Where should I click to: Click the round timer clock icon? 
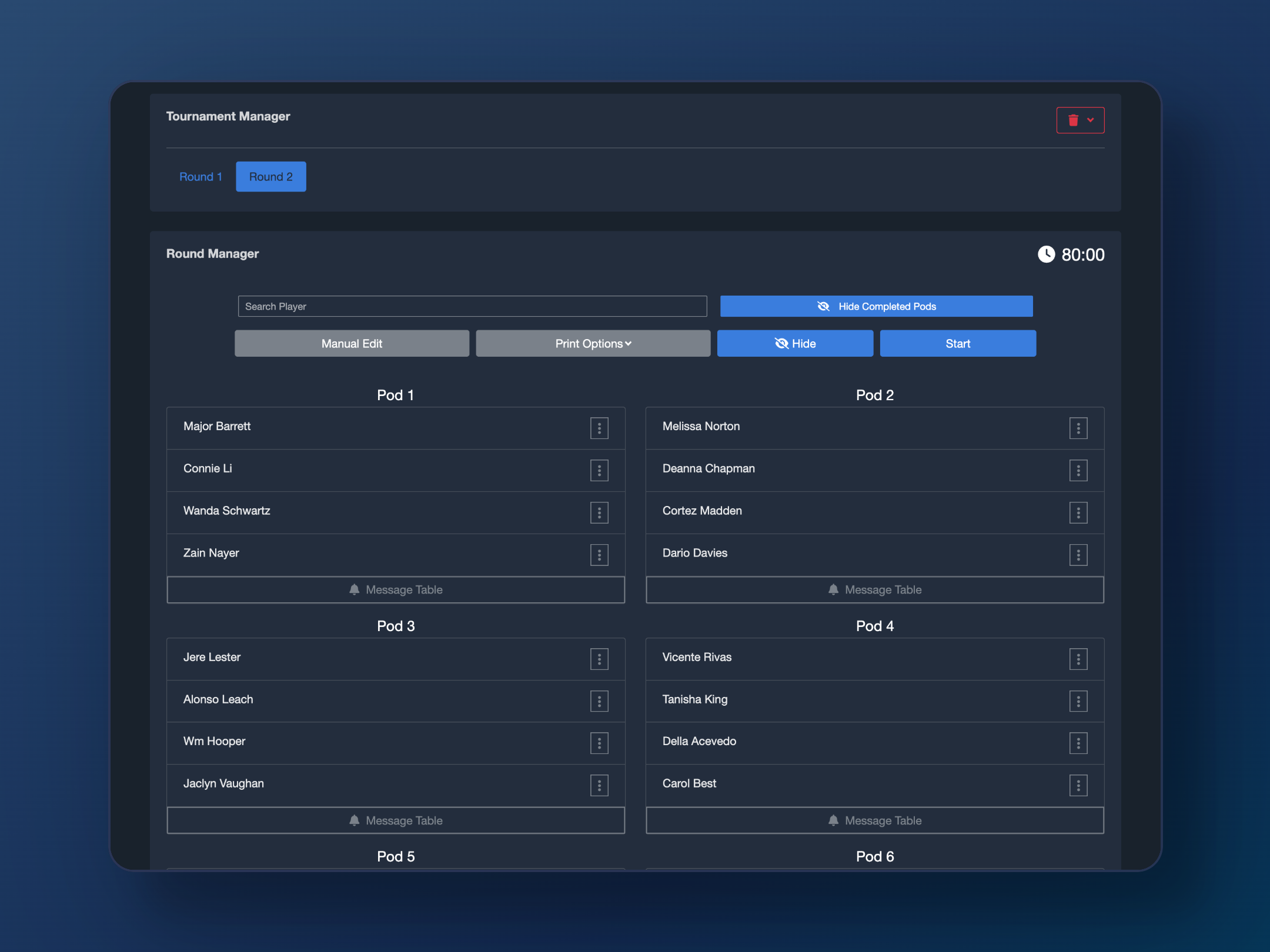(x=1046, y=254)
